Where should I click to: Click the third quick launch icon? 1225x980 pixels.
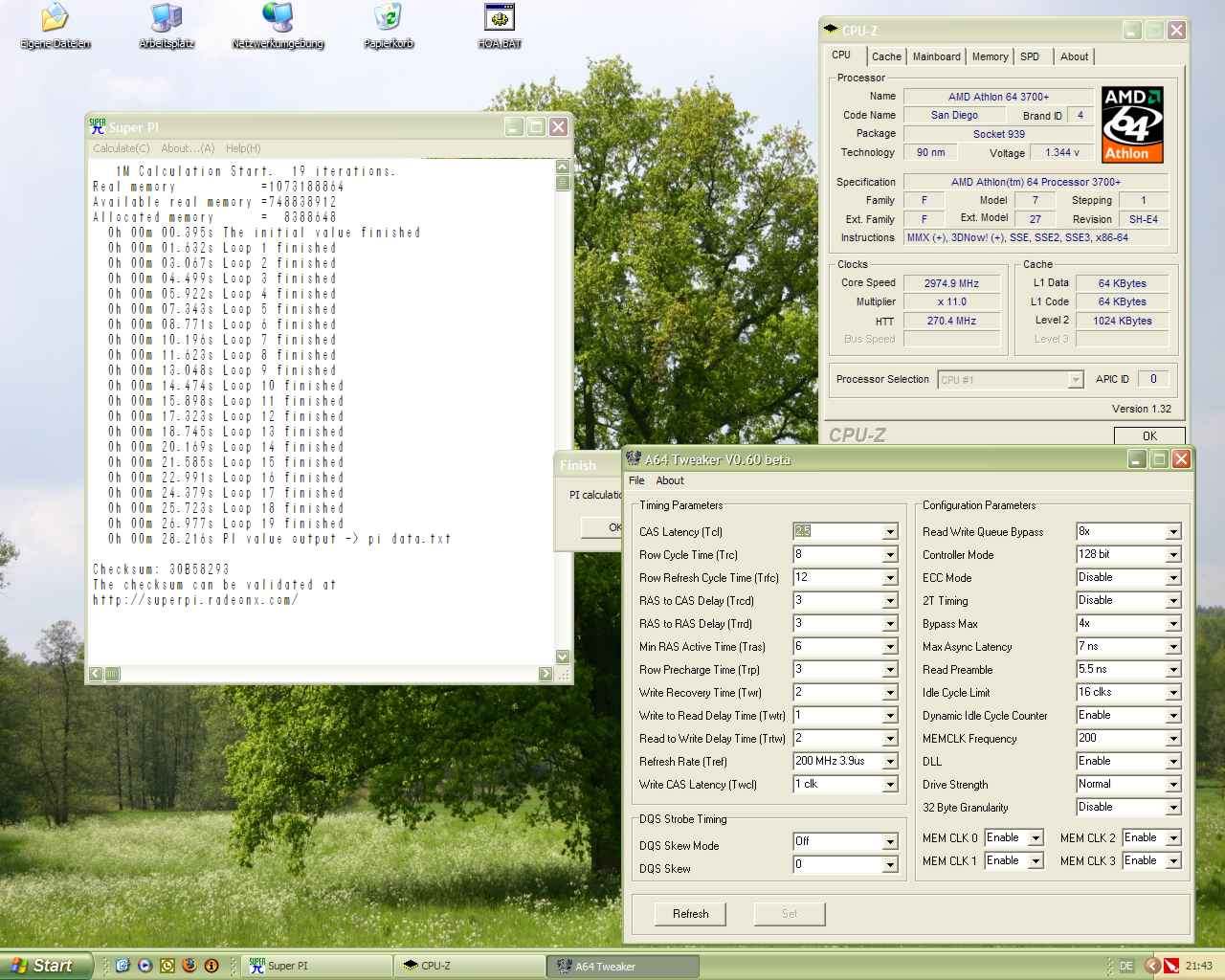pyautogui.click(x=167, y=966)
